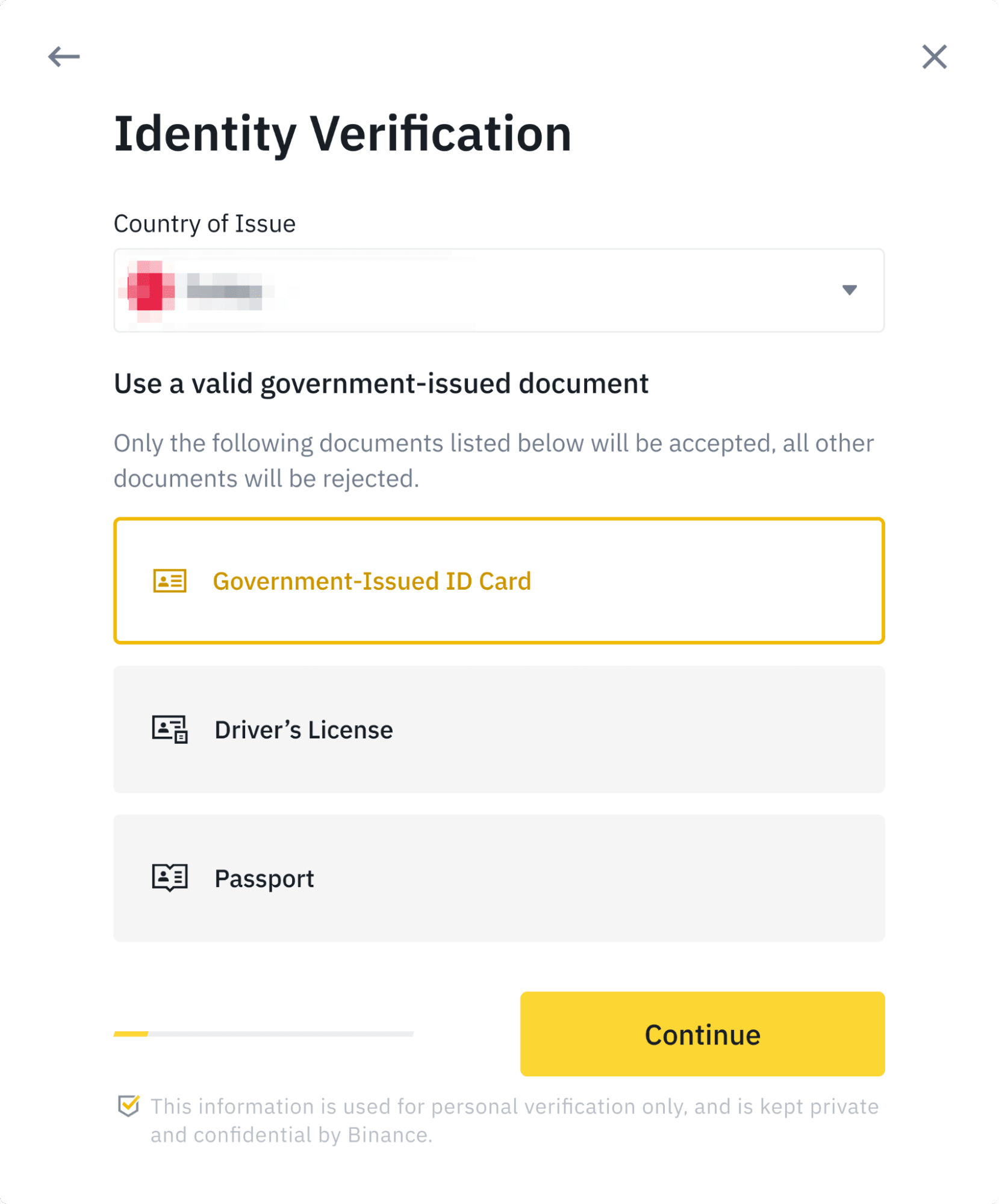Select the Government-Issued ID Card option
The height and width of the screenshot is (1204, 999).
[x=499, y=581]
